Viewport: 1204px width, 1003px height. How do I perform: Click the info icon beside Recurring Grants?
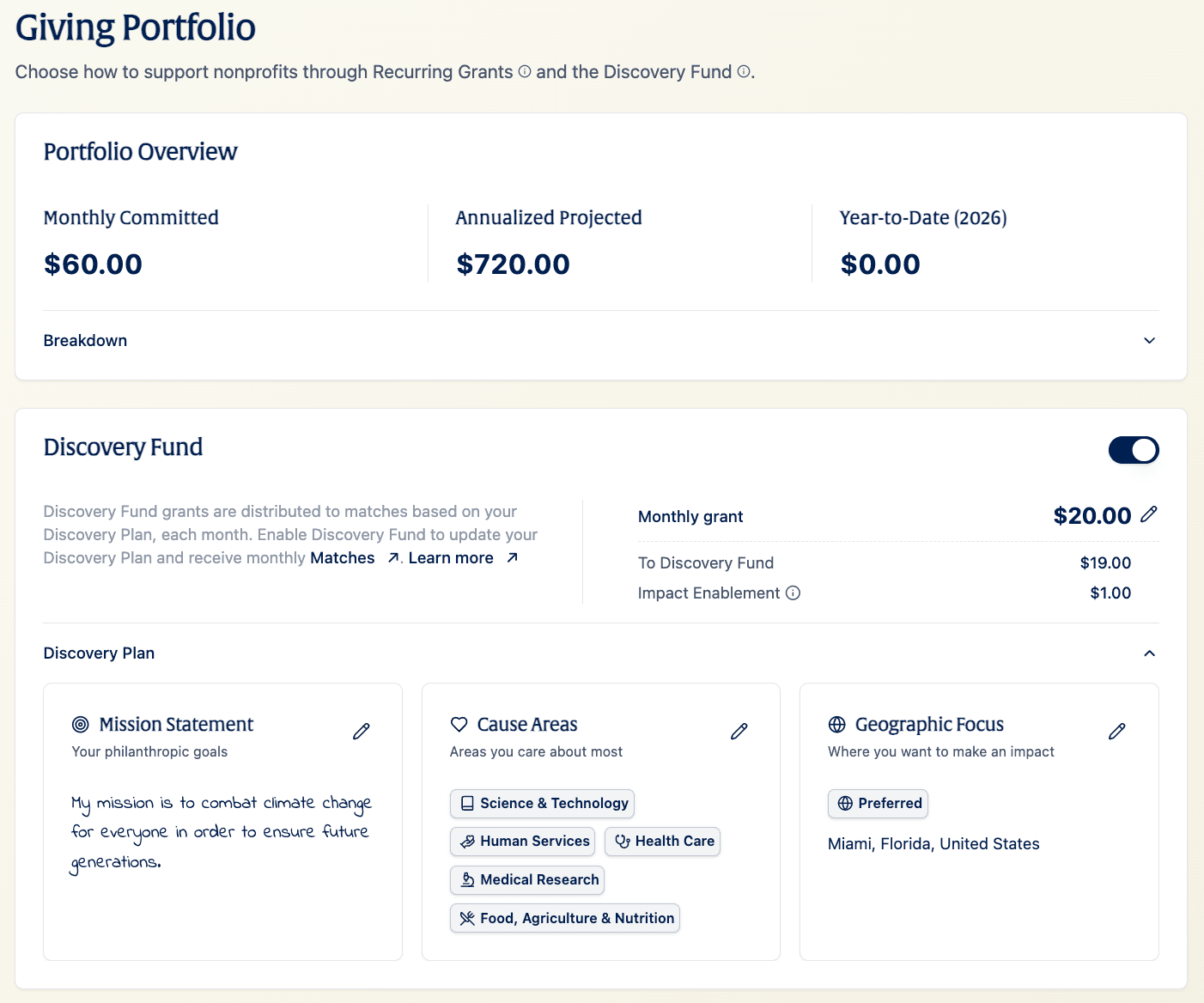(x=524, y=72)
